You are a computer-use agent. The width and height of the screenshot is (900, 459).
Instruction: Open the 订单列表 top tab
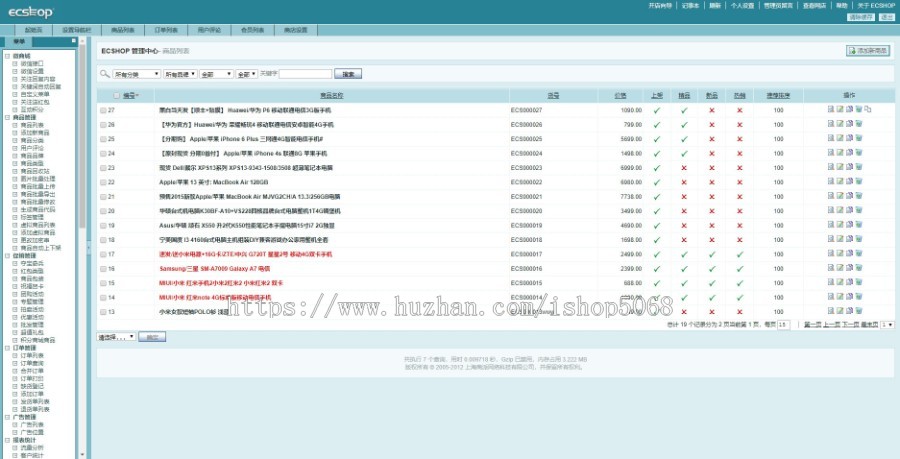tap(166, 30)
